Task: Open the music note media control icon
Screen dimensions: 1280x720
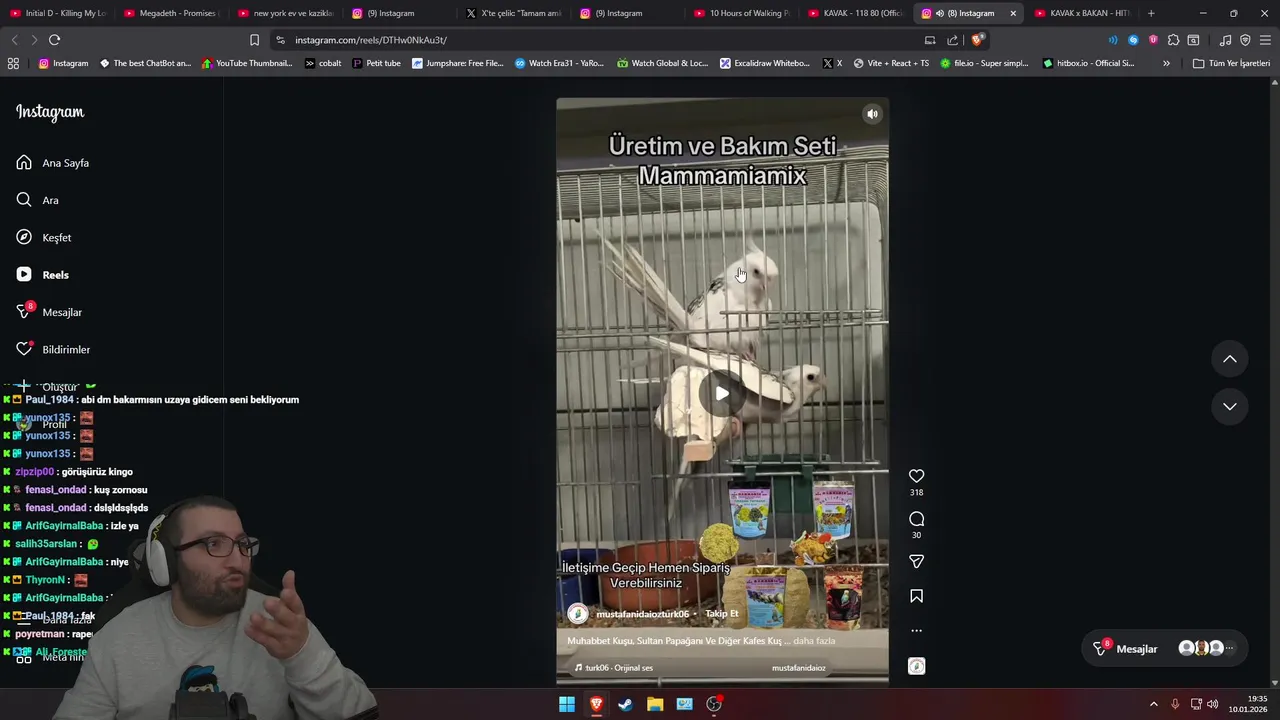Action: 1225,40
